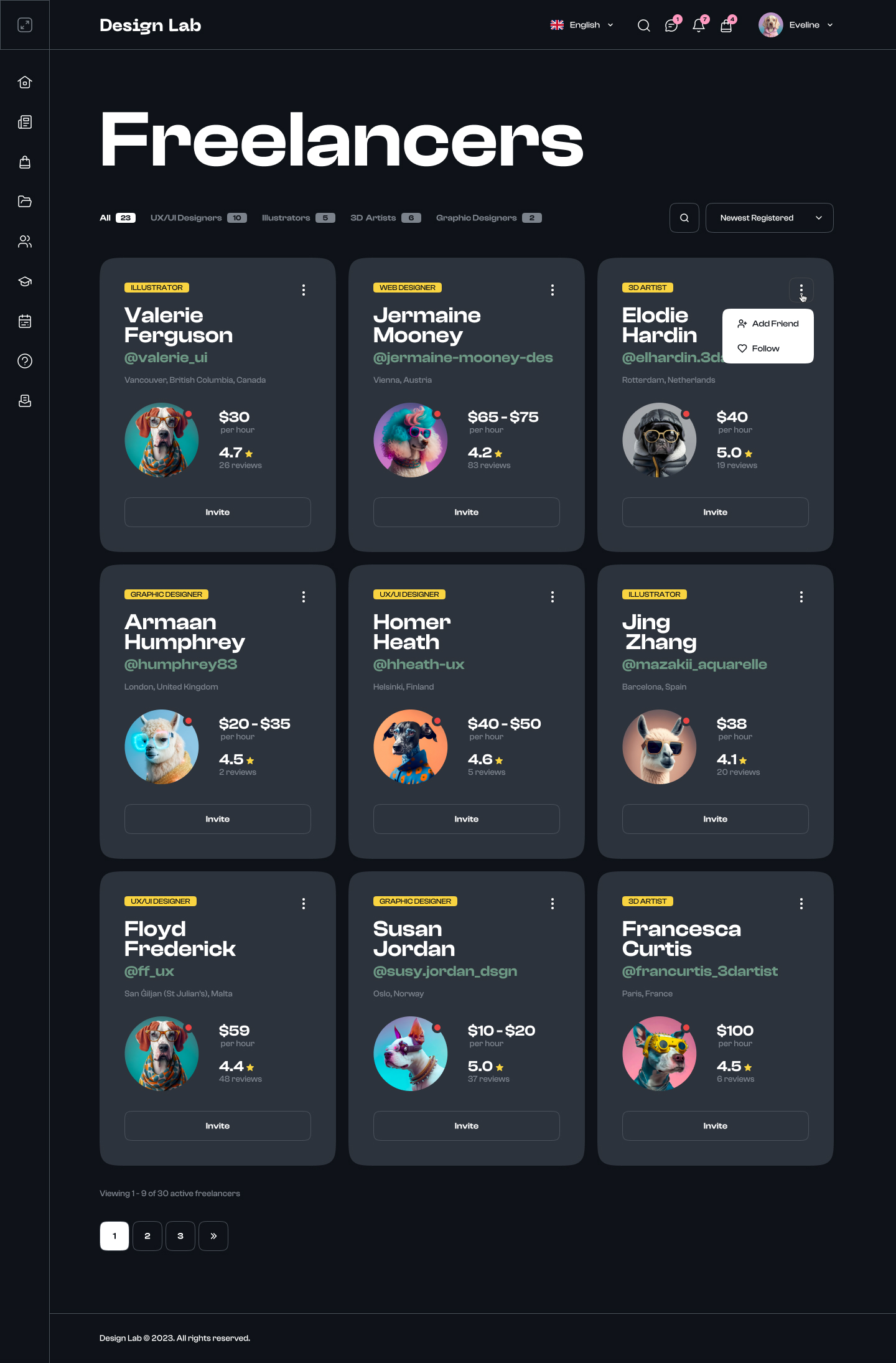Expand the sidebar with top-left icon
The height and width of the screenshot is (1363, 896).
(25, 25)
